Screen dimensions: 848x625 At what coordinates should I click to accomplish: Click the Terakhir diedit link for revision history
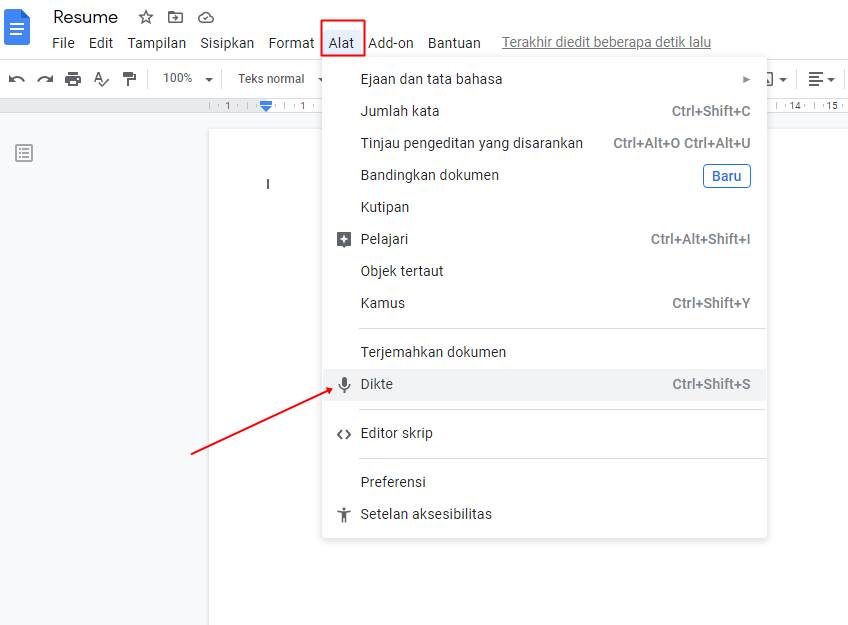point(605,42)
